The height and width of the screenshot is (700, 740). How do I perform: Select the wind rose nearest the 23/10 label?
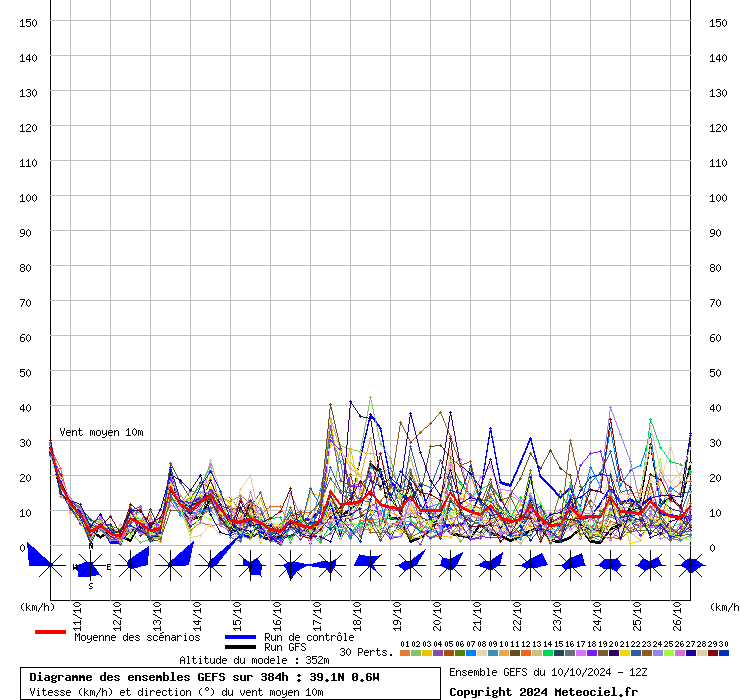click(570, 566)
